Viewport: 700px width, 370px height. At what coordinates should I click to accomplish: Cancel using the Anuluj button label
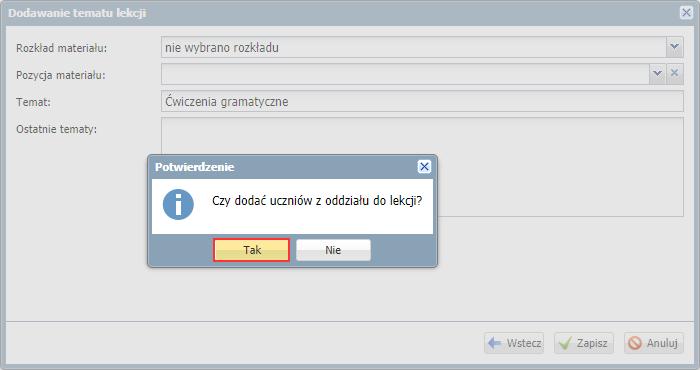pos(662,343)
